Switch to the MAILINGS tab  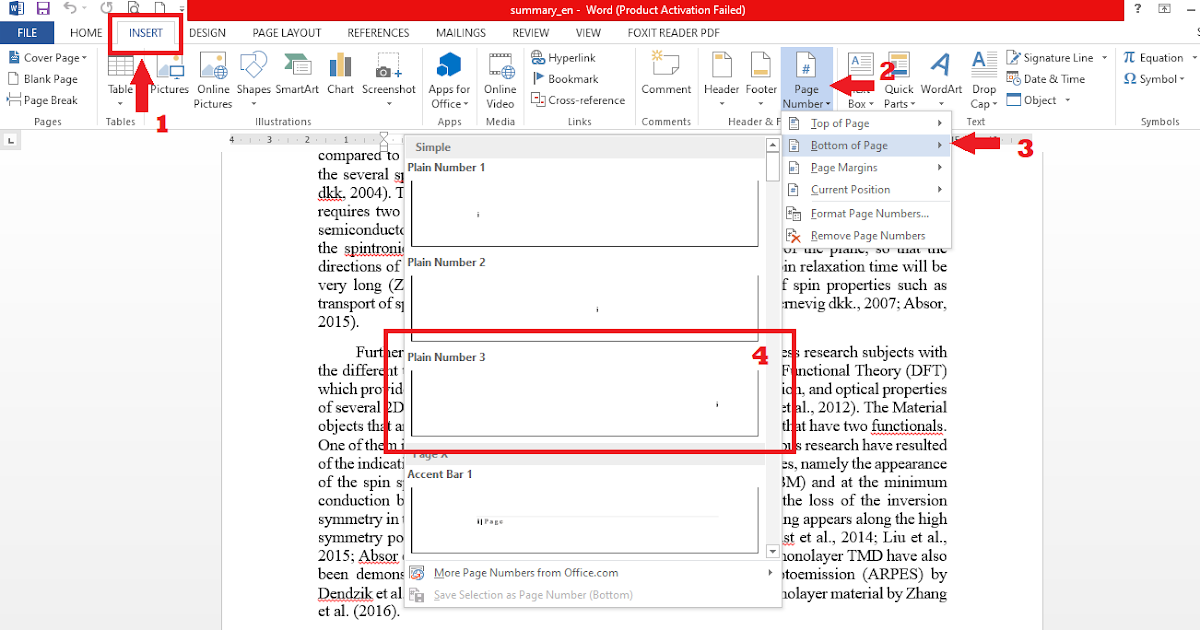(460, 32)
